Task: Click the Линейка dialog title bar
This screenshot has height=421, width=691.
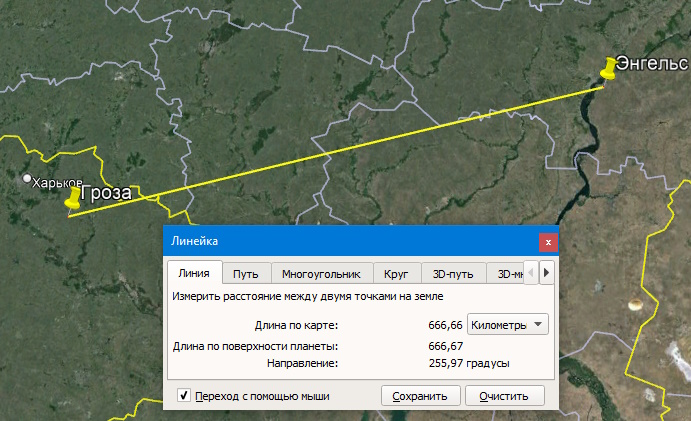Action: [x=351, y=242]
